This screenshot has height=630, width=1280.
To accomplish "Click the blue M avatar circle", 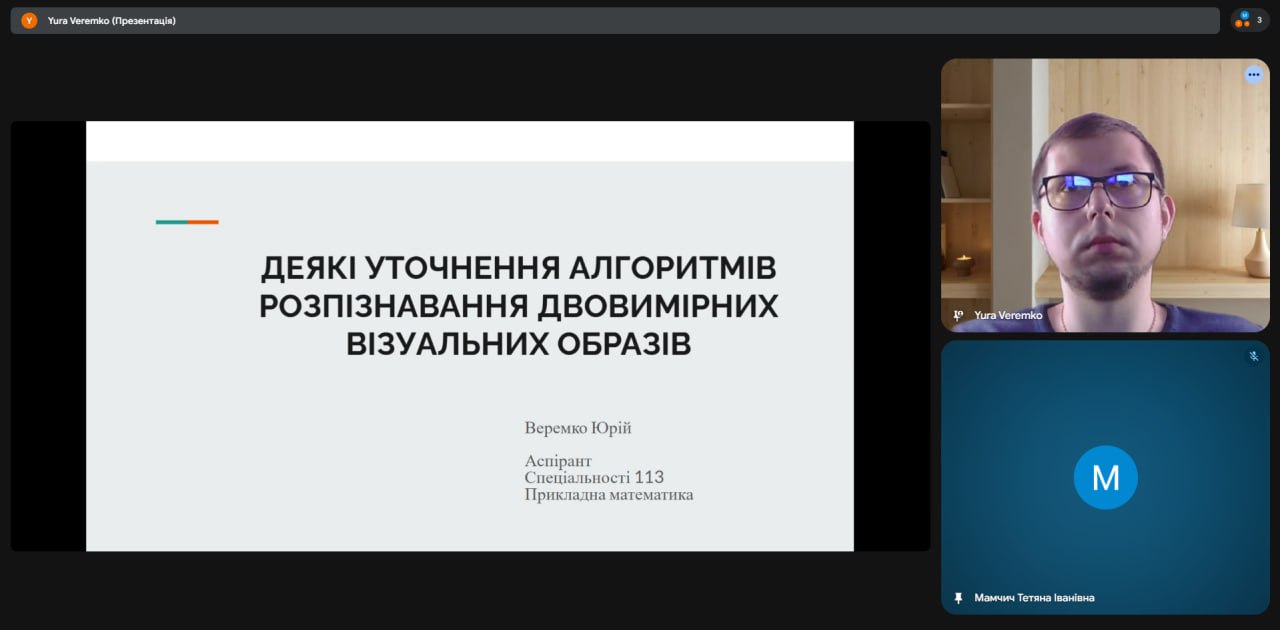I will (1105, 478).
